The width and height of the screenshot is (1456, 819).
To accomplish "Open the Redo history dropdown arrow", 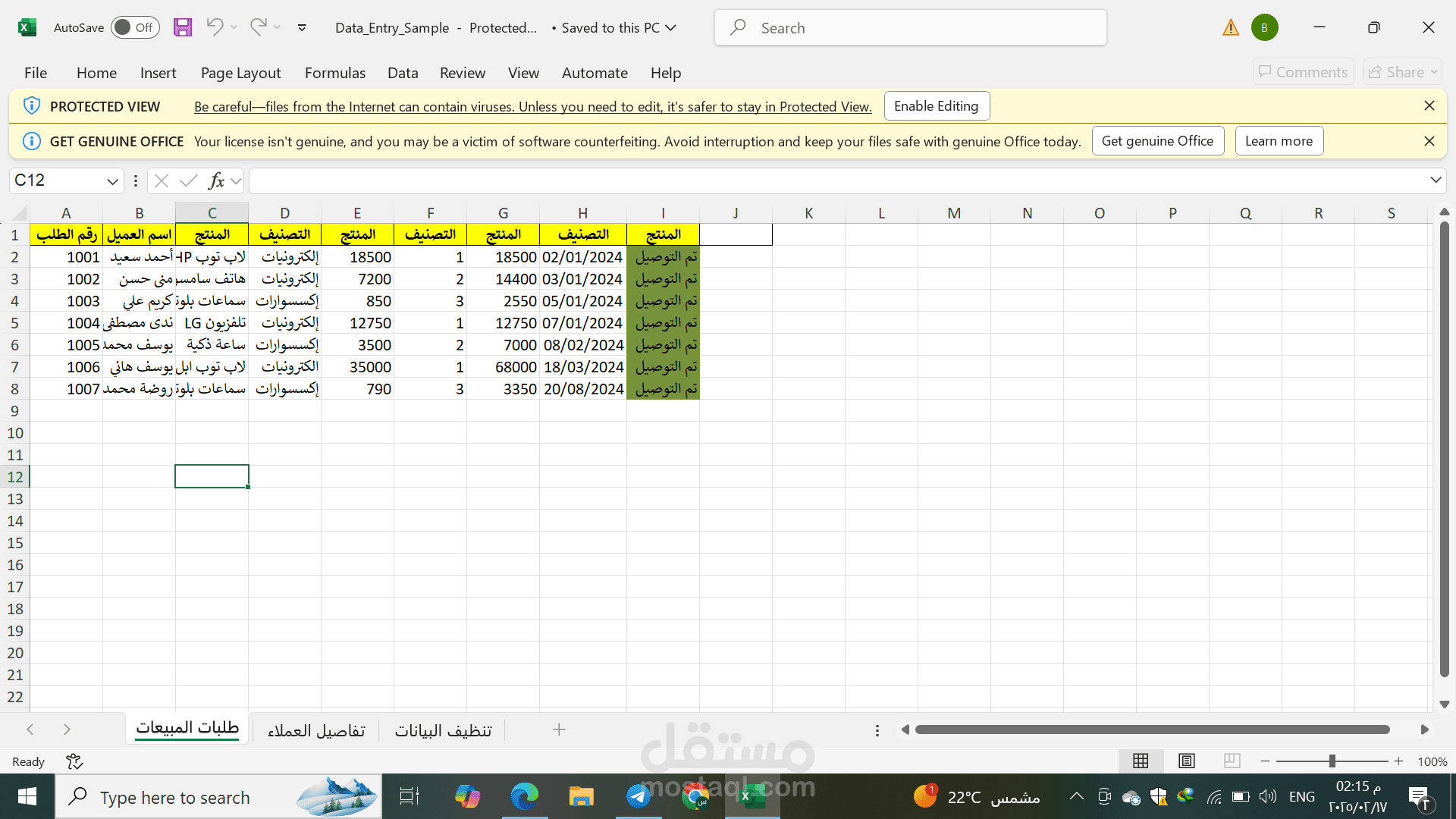I will (x=277, y=27).
